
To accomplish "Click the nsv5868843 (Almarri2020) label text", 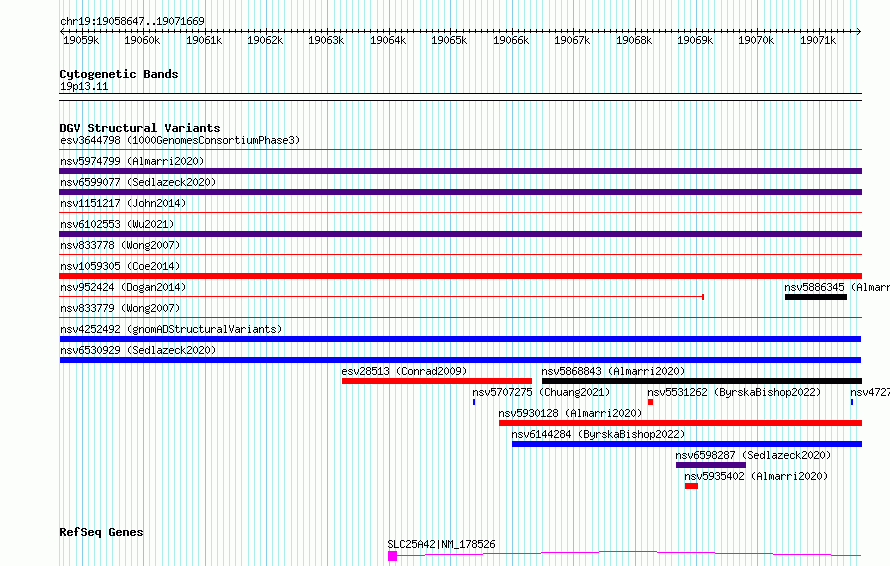I will pyautogui.click(x=613, y=371).
